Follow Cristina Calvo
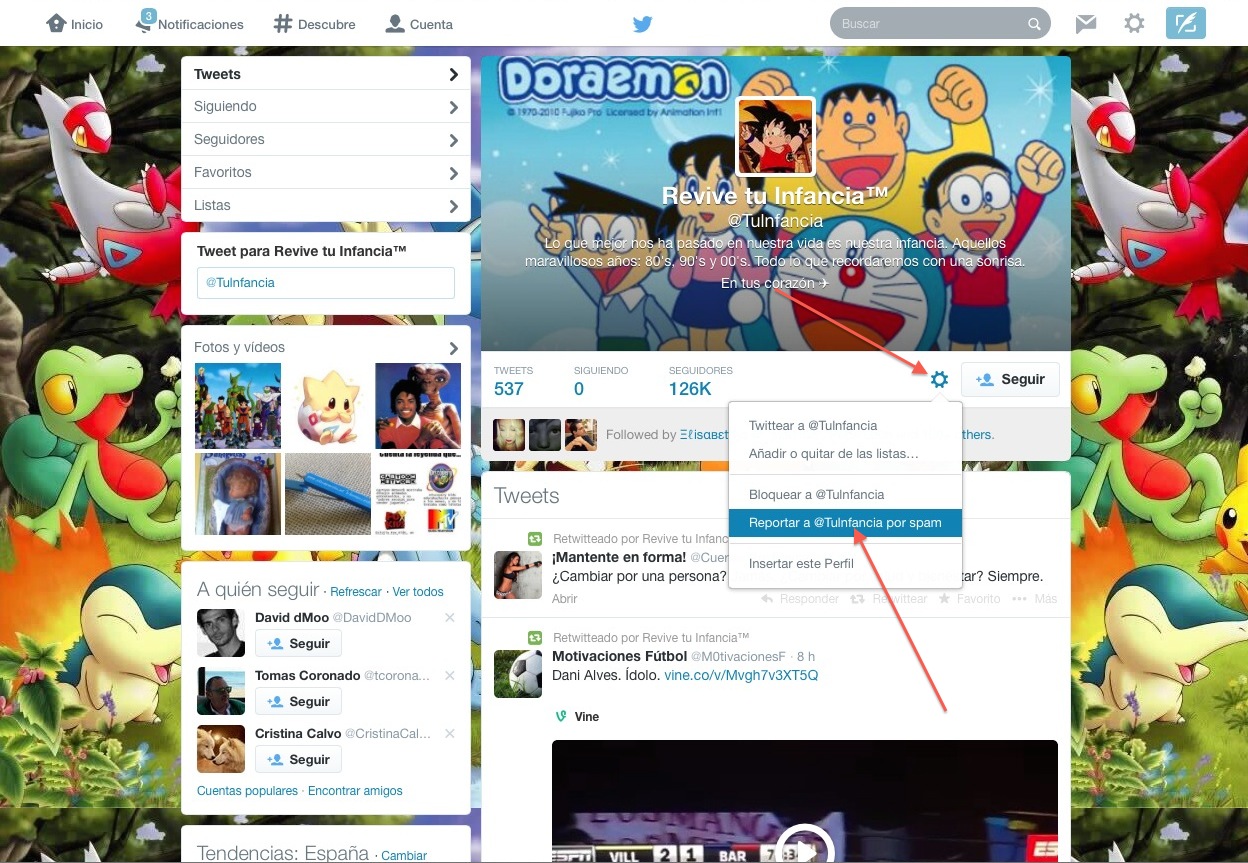This screenshot has height=863, width=1248. pos(298,760)
